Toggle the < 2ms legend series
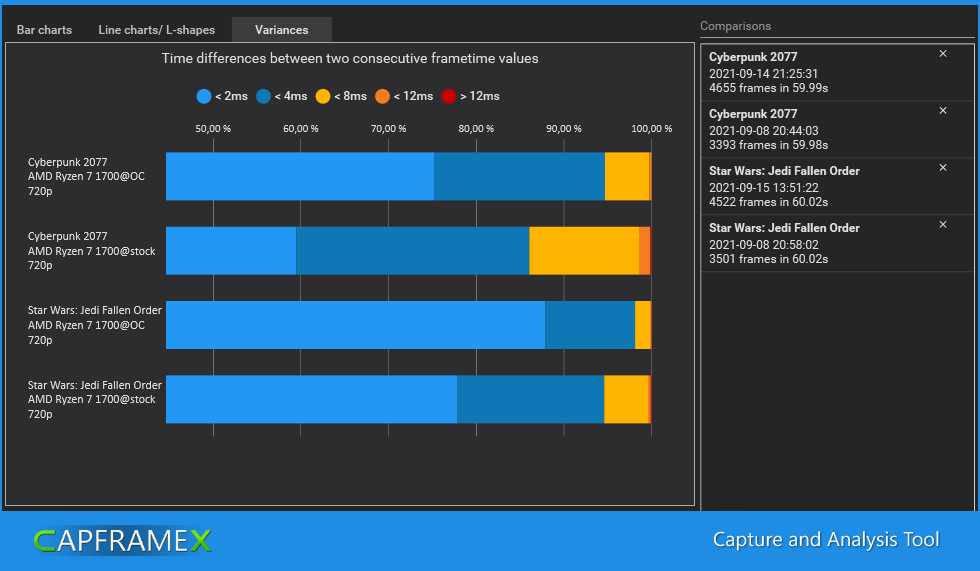This screenshot has width=980, height=571. click(x=222, y=96)
